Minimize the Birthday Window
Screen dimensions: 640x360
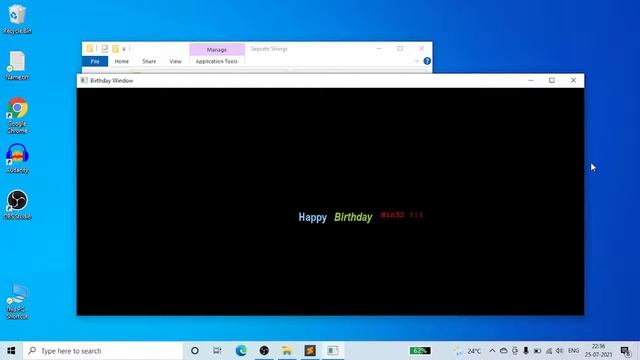click(531, 80)
